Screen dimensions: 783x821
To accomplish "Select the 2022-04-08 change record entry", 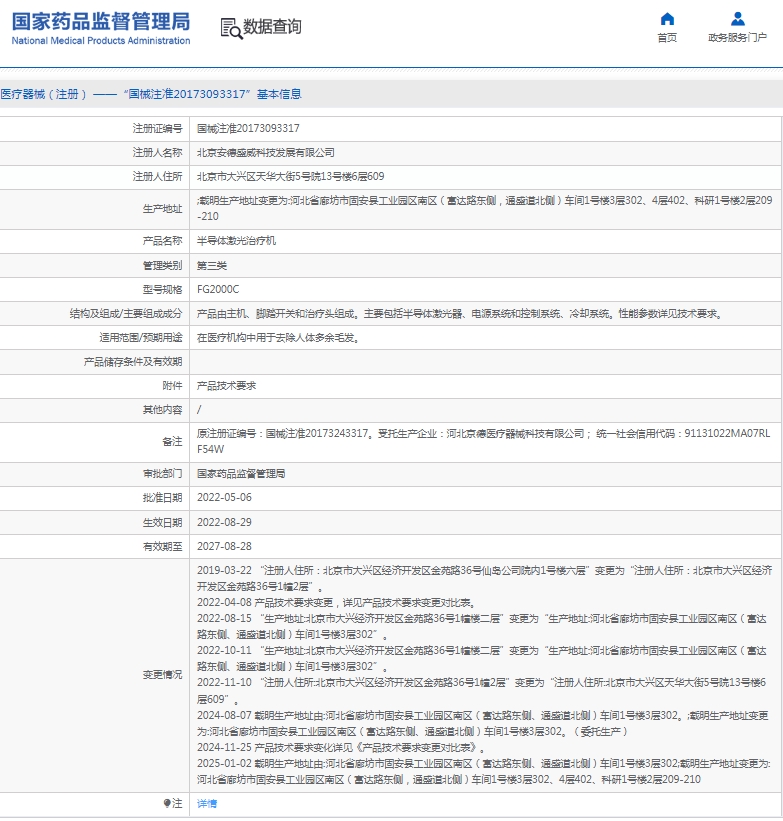I will click(336, 603).
